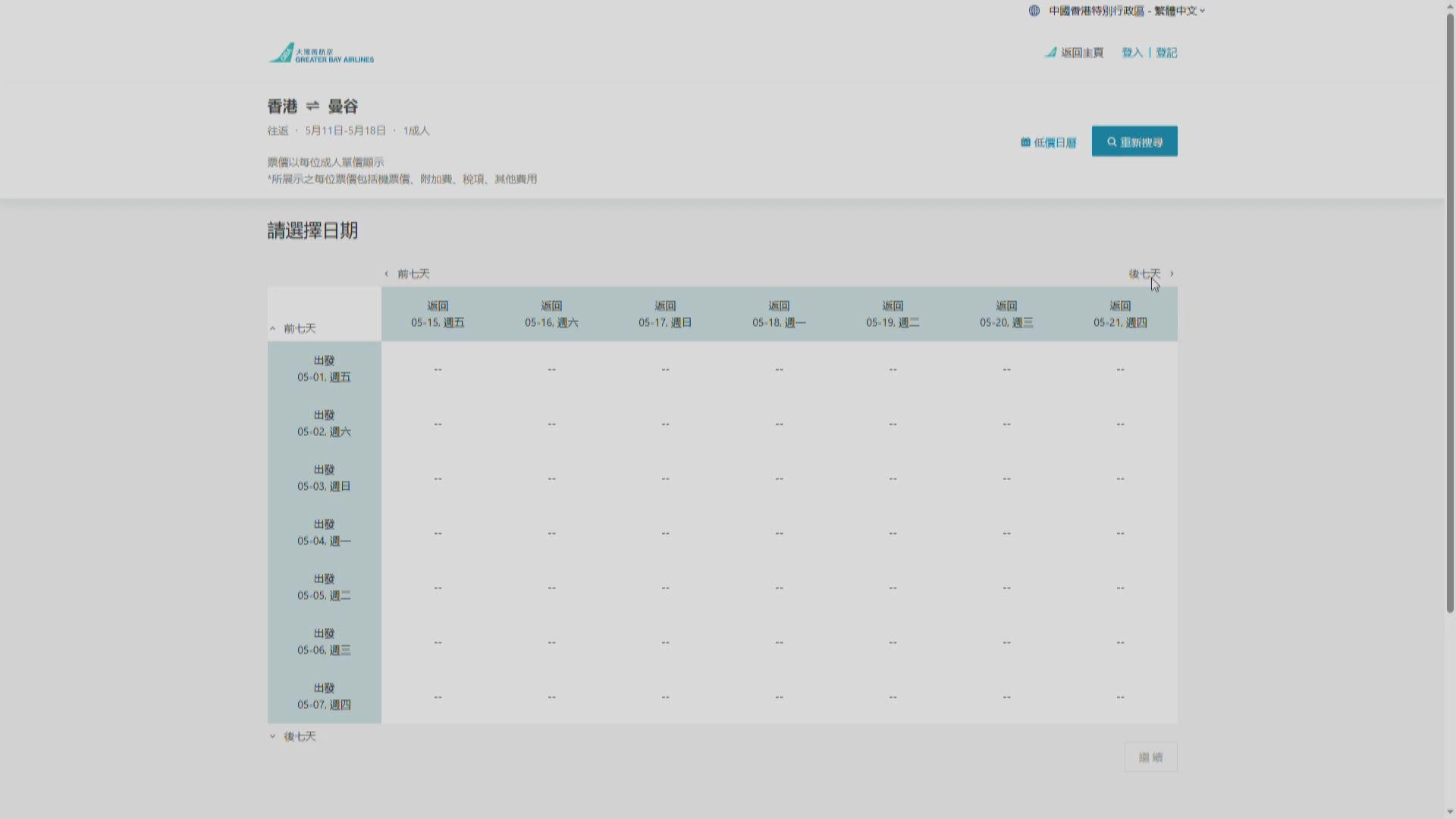
Task: Choose cell for departure 05-07, return 05-21
Action: pos(1120,697)
